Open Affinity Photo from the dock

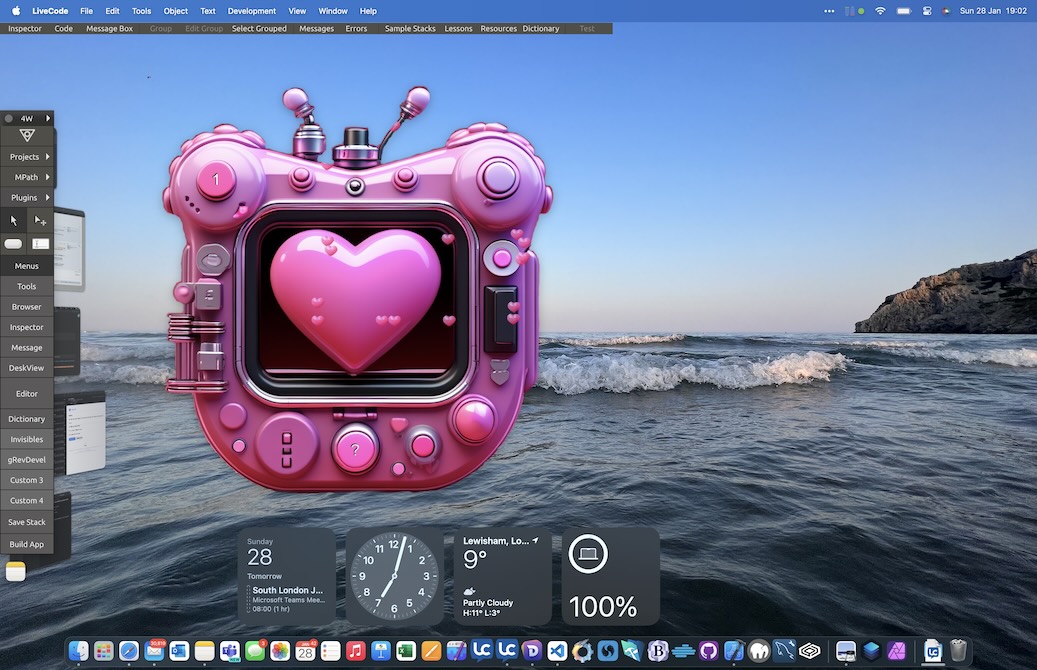click(x=897, y=651)
